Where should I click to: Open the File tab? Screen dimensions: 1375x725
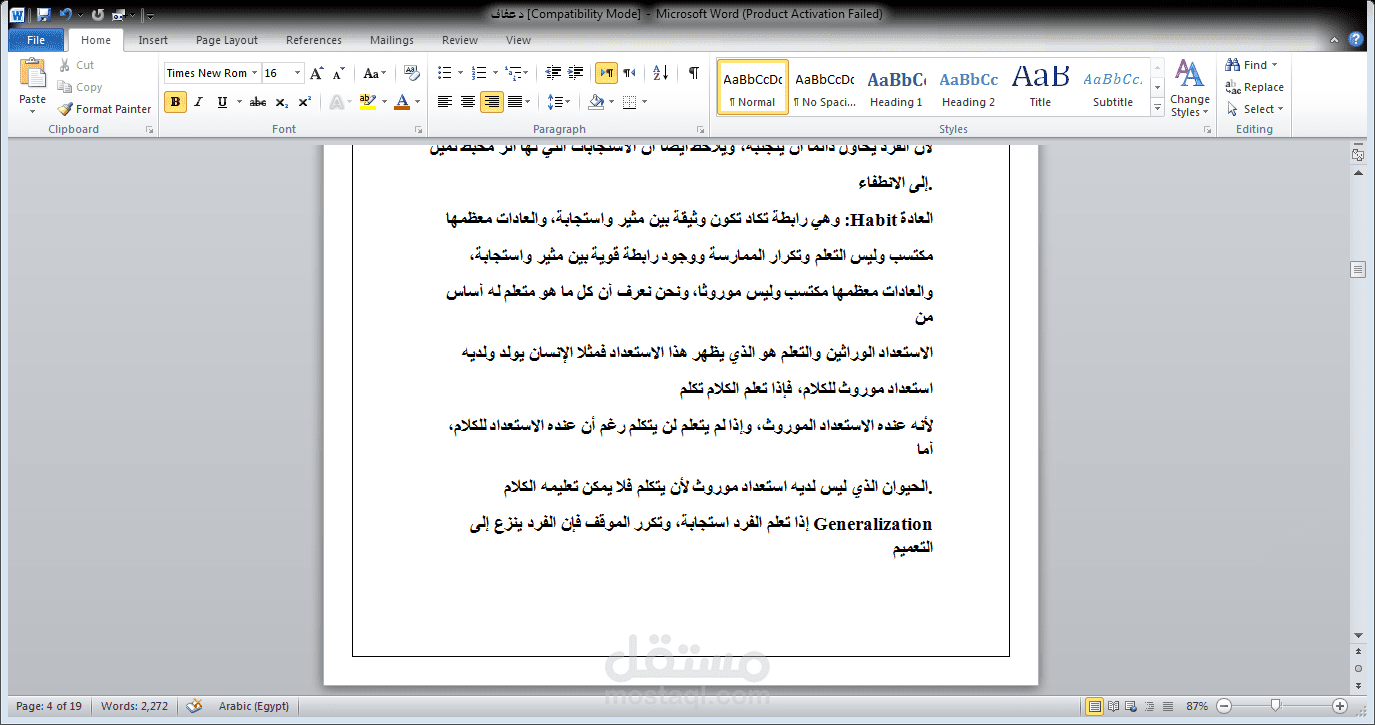36,40
